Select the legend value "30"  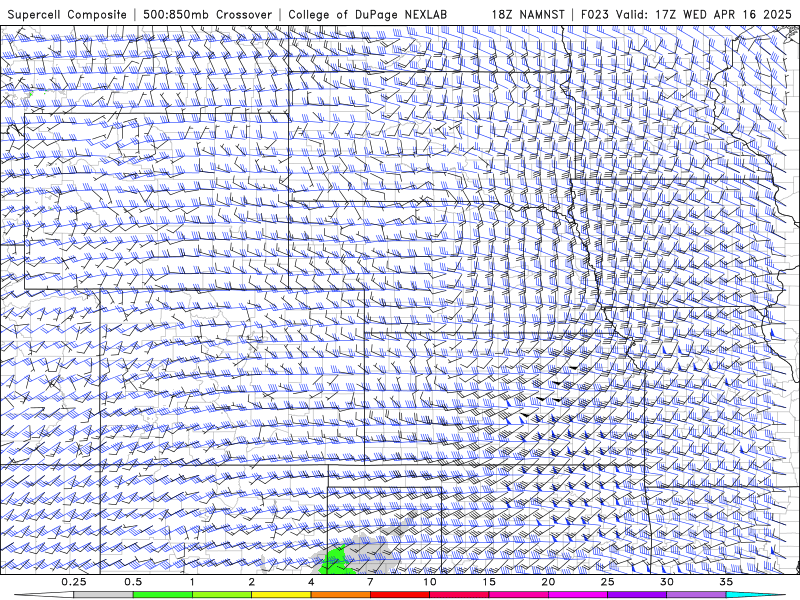667,582
